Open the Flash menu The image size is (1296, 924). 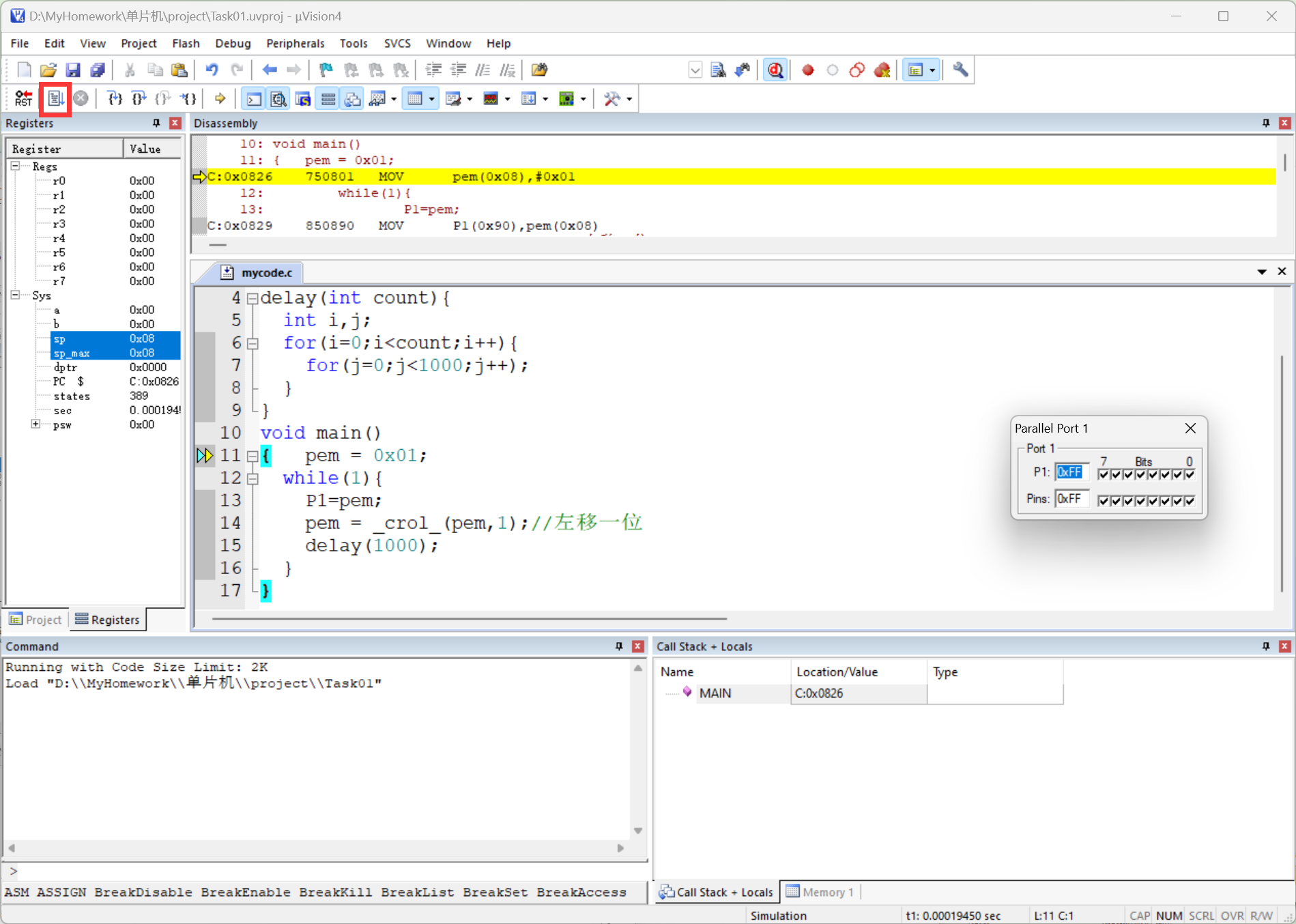(x=186, y=43)
